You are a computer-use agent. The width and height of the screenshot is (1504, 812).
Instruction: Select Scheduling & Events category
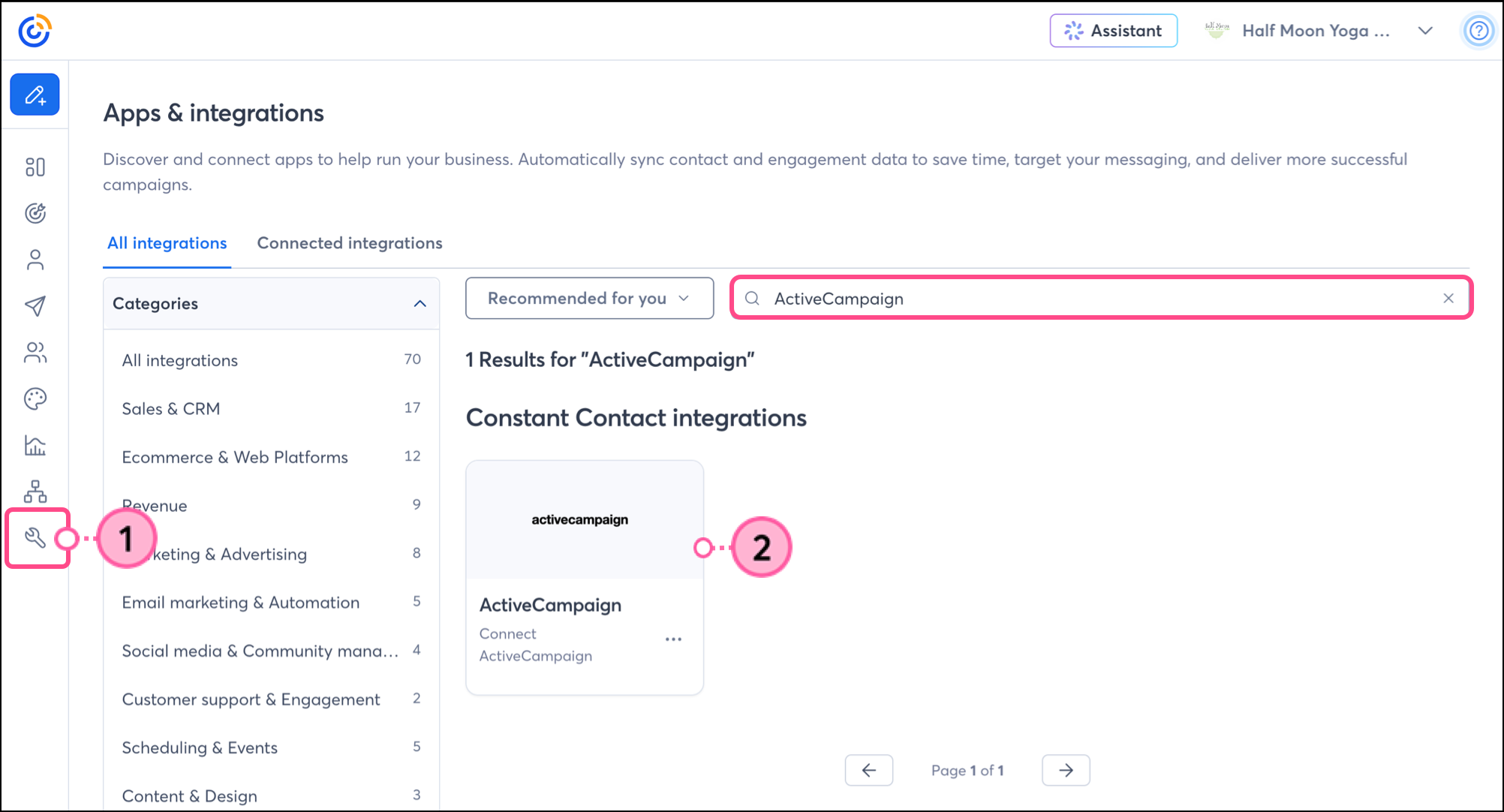(x=271, y=747)
